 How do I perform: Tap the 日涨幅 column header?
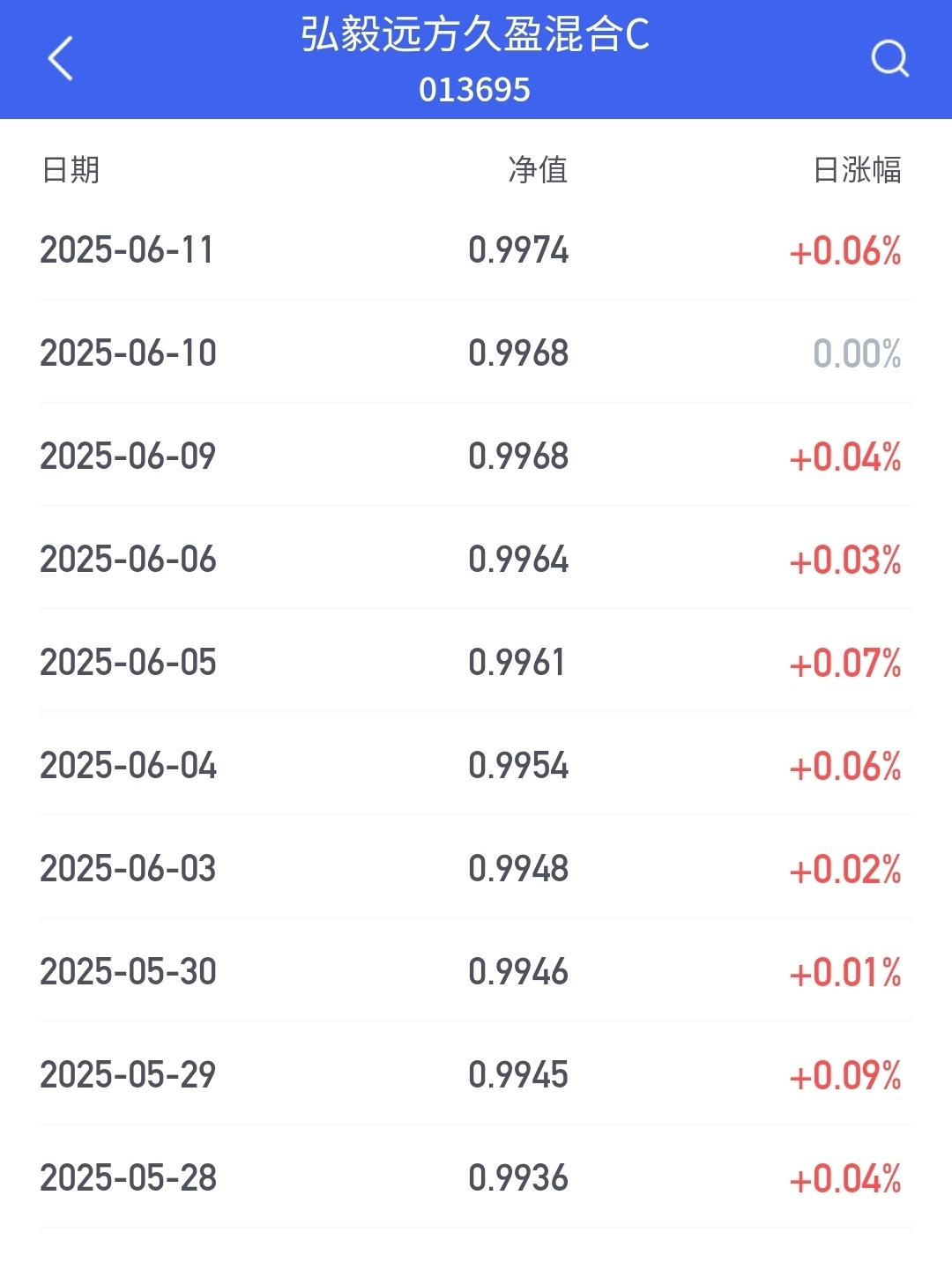[x=857, y=169]
